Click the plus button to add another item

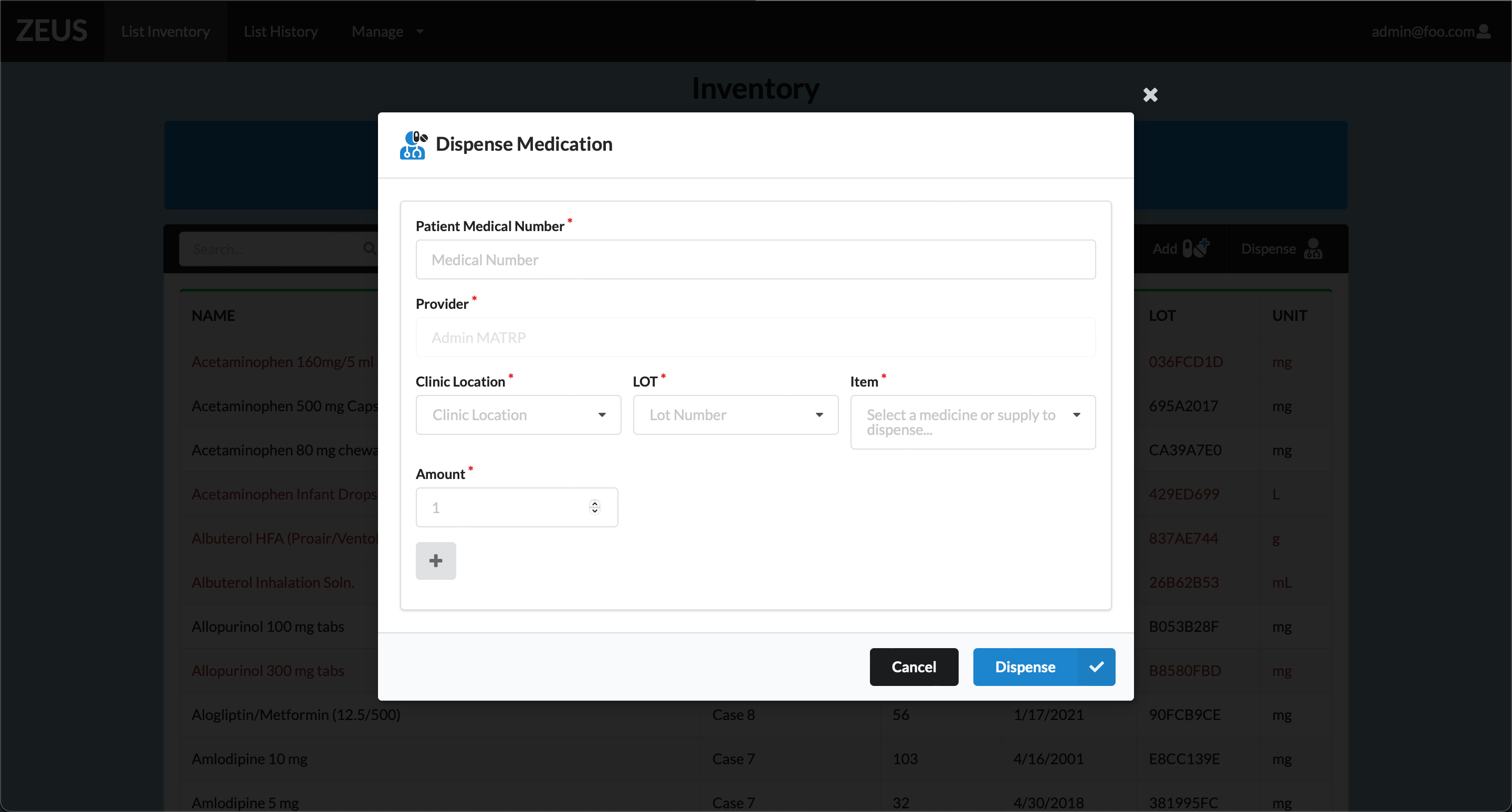pos(436,561)
